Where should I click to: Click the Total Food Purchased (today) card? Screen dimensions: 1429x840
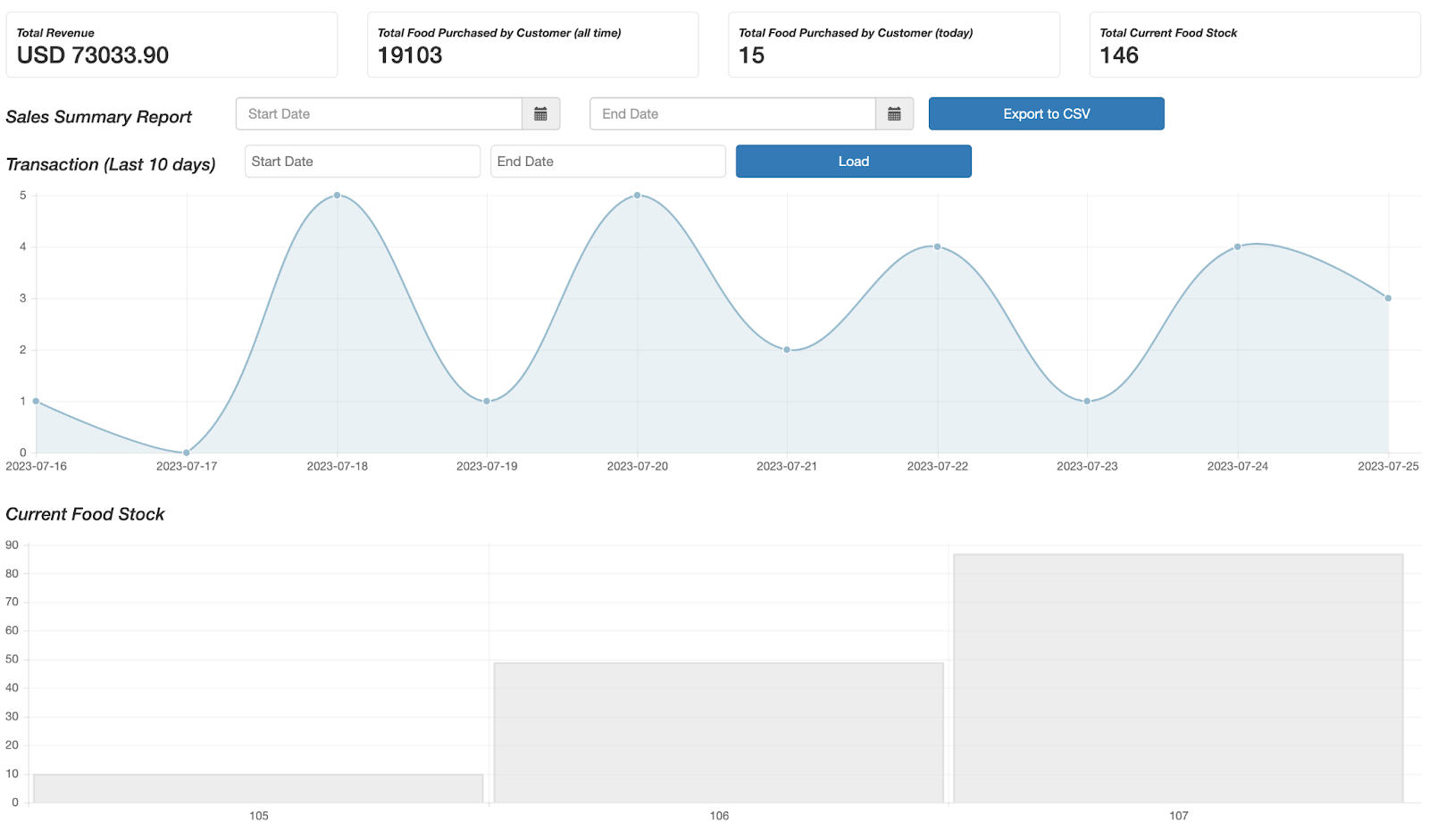coord(893,45)
